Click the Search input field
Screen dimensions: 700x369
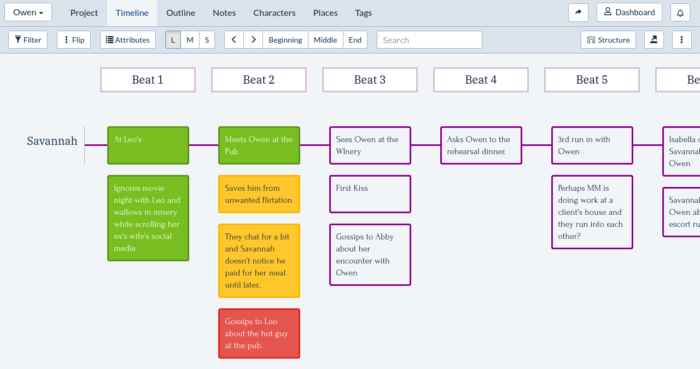[x=429, y=40]
